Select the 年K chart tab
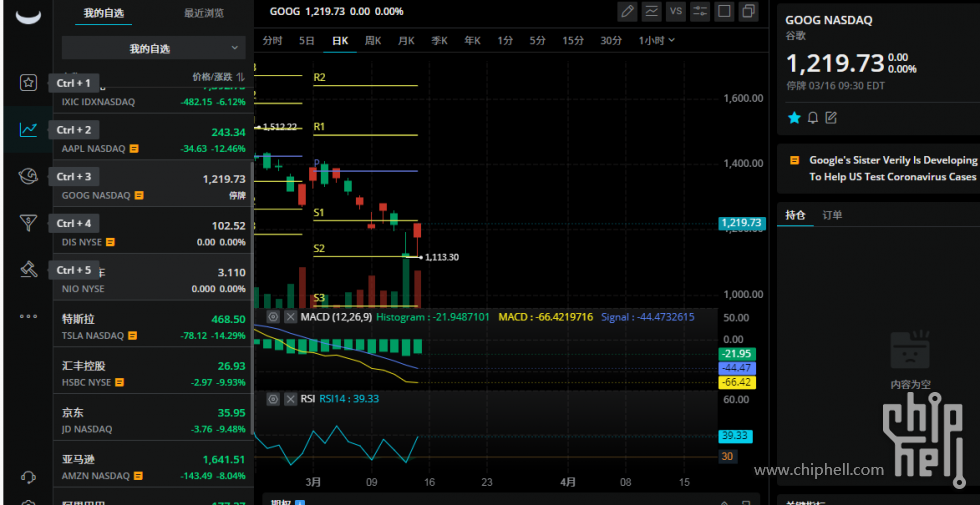 (x=472, y=40)
